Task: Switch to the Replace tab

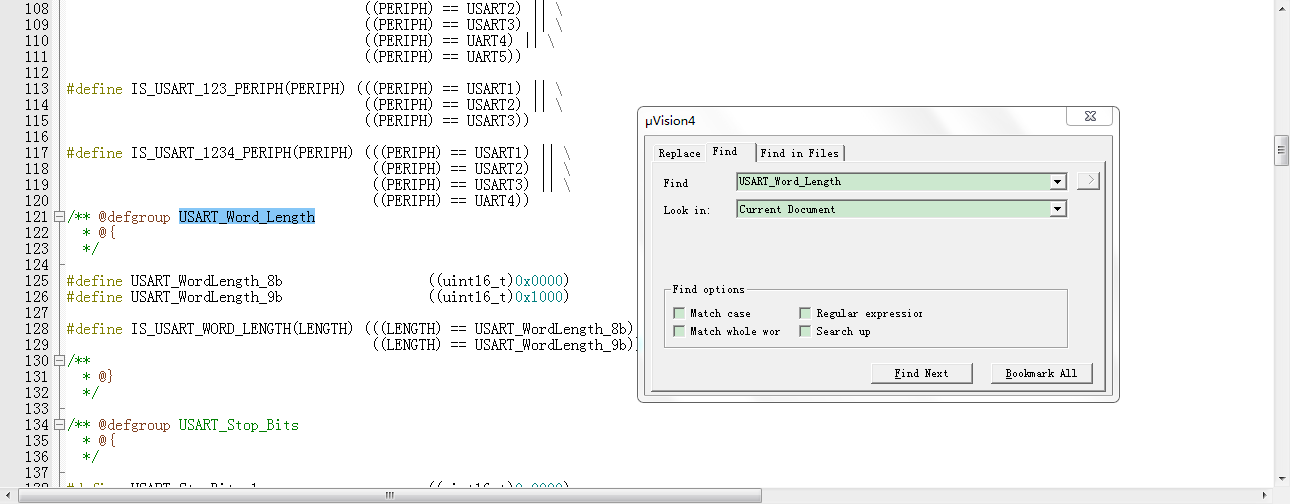Action: point(679,153)
